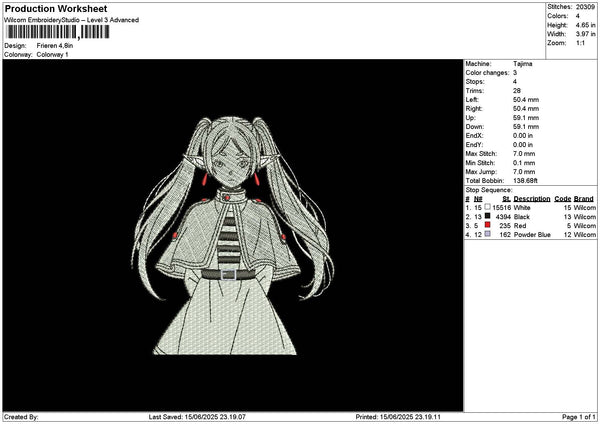The width and height of the screenshot is (600, 424).
Task: Click the stitch count 15516 for White
Action: (x=502, y=208)
